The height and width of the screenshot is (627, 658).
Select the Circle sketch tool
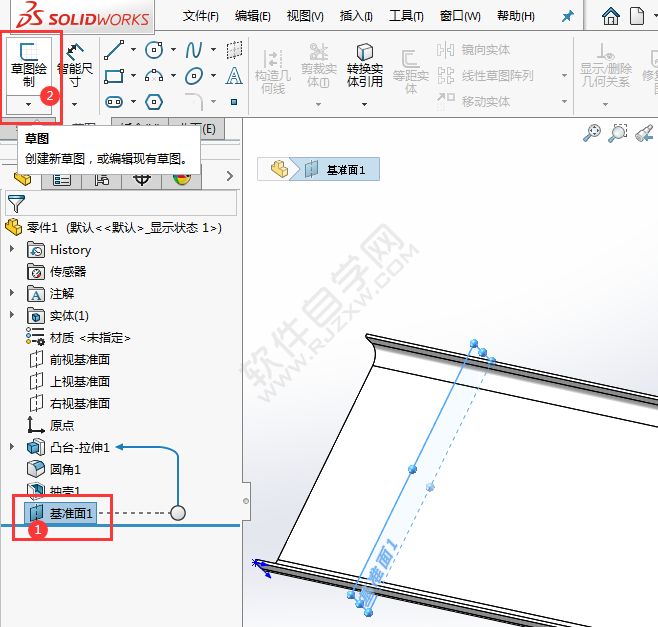tap(154, 50)
